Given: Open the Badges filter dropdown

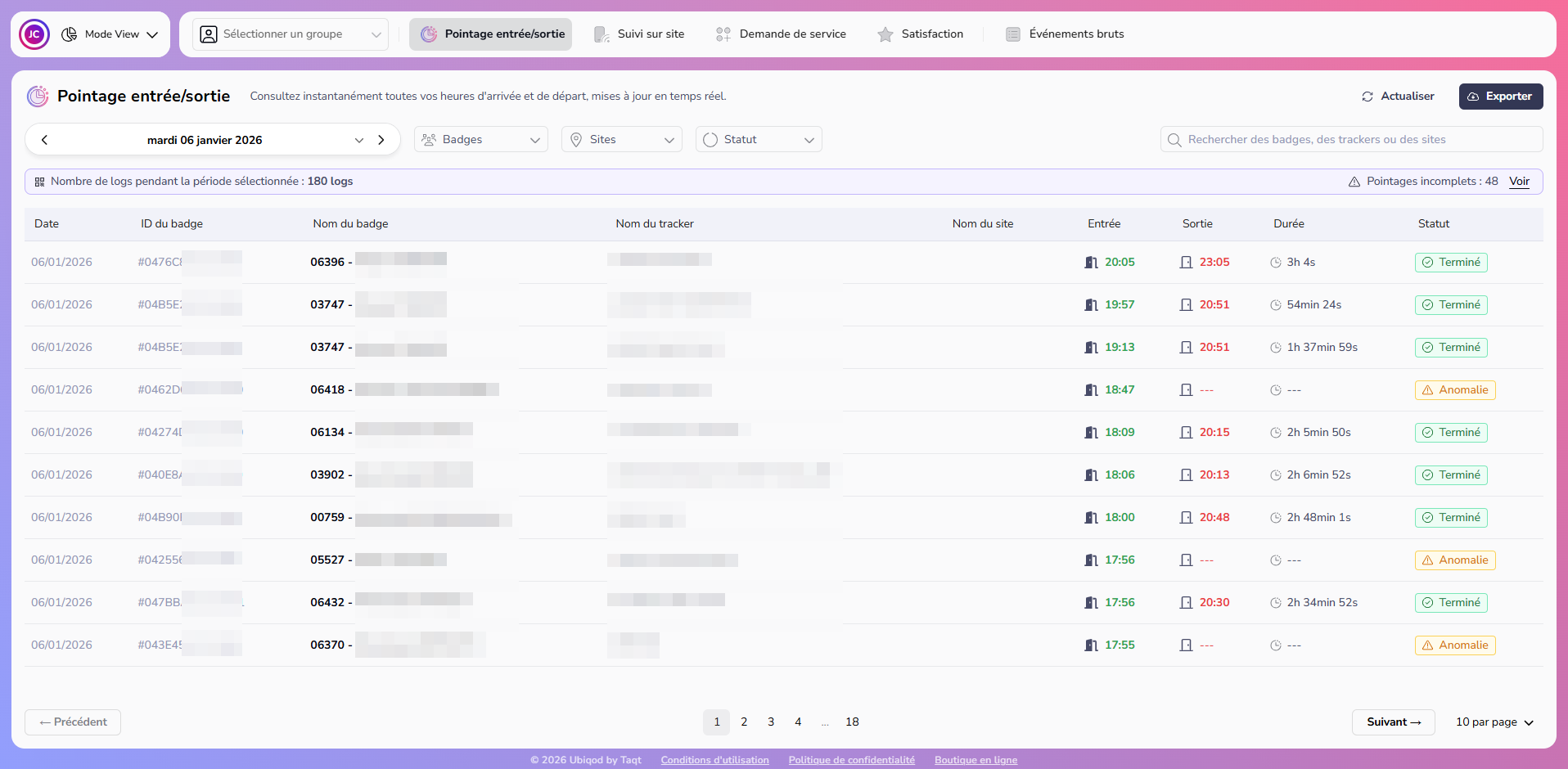Looking at the screenshot, I should point(480,140).
